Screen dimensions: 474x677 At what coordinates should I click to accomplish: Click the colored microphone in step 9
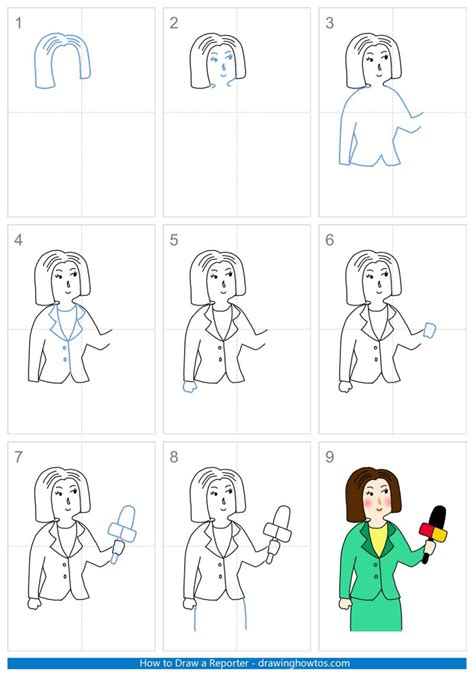pos(433,534)
